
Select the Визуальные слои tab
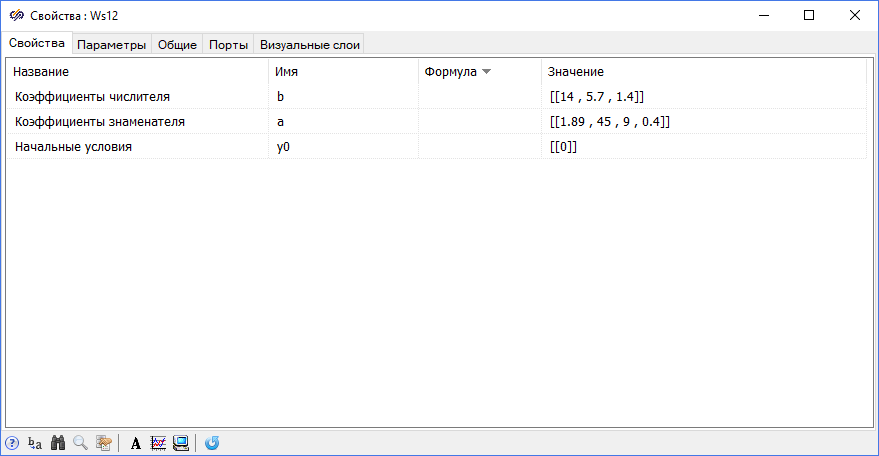tap(309, 45)
